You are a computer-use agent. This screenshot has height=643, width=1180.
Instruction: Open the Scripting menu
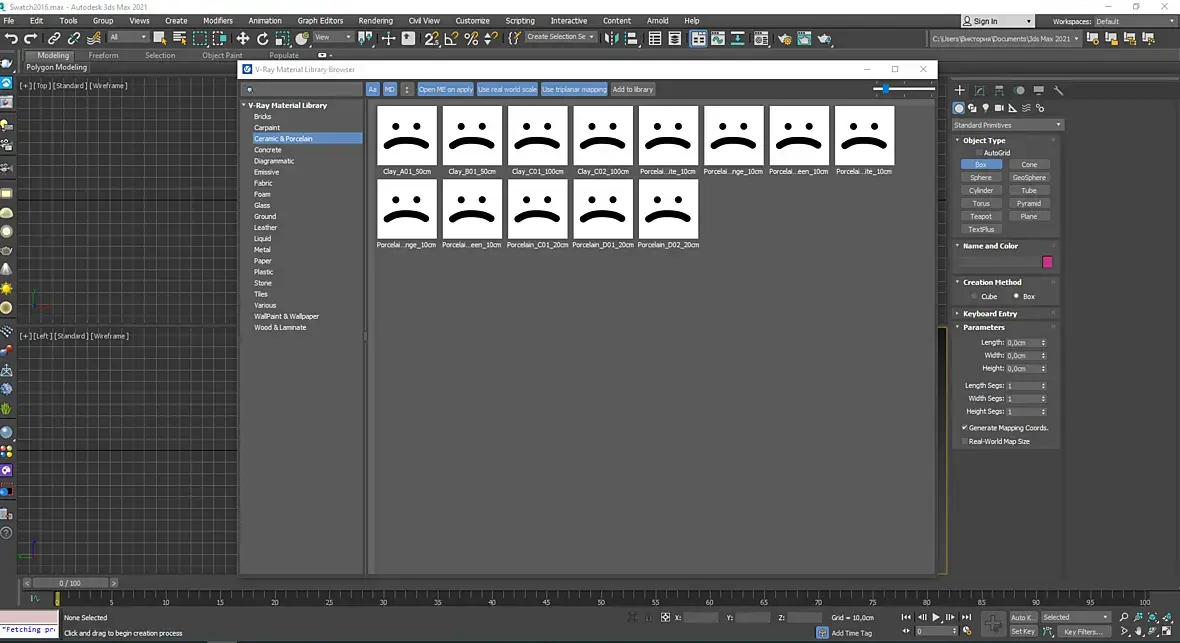coord(520,20)
